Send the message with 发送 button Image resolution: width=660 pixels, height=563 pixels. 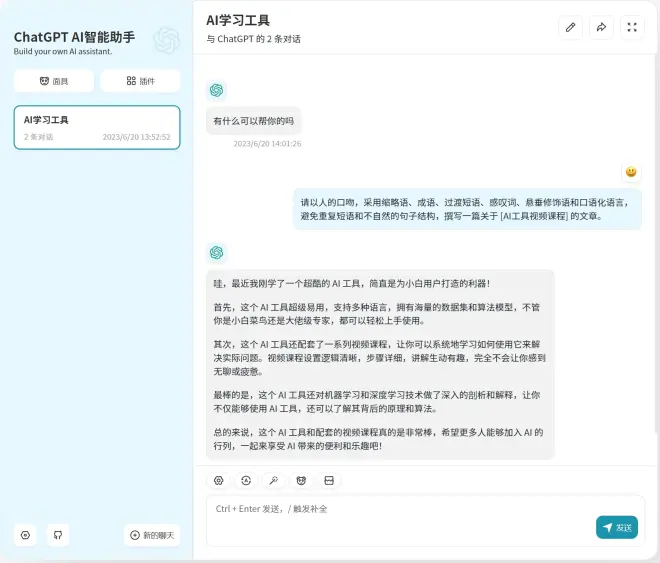coord(617,527)
